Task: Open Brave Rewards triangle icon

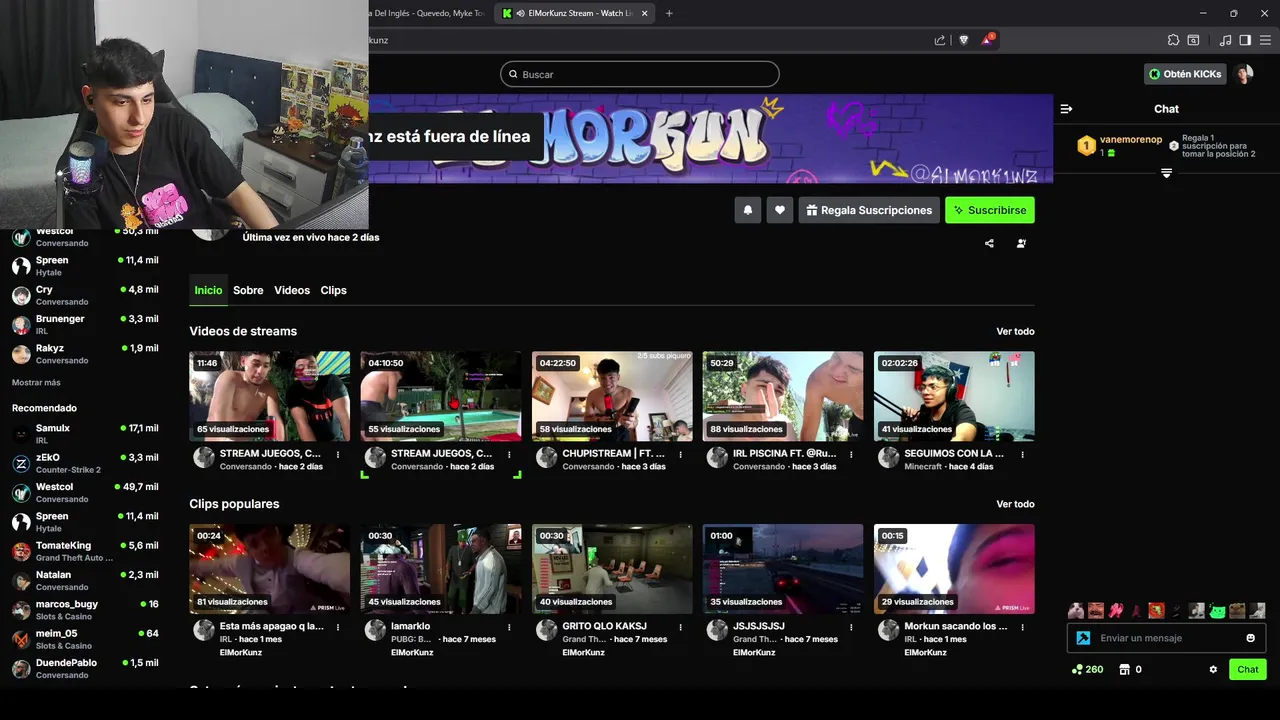Action: 988,40
